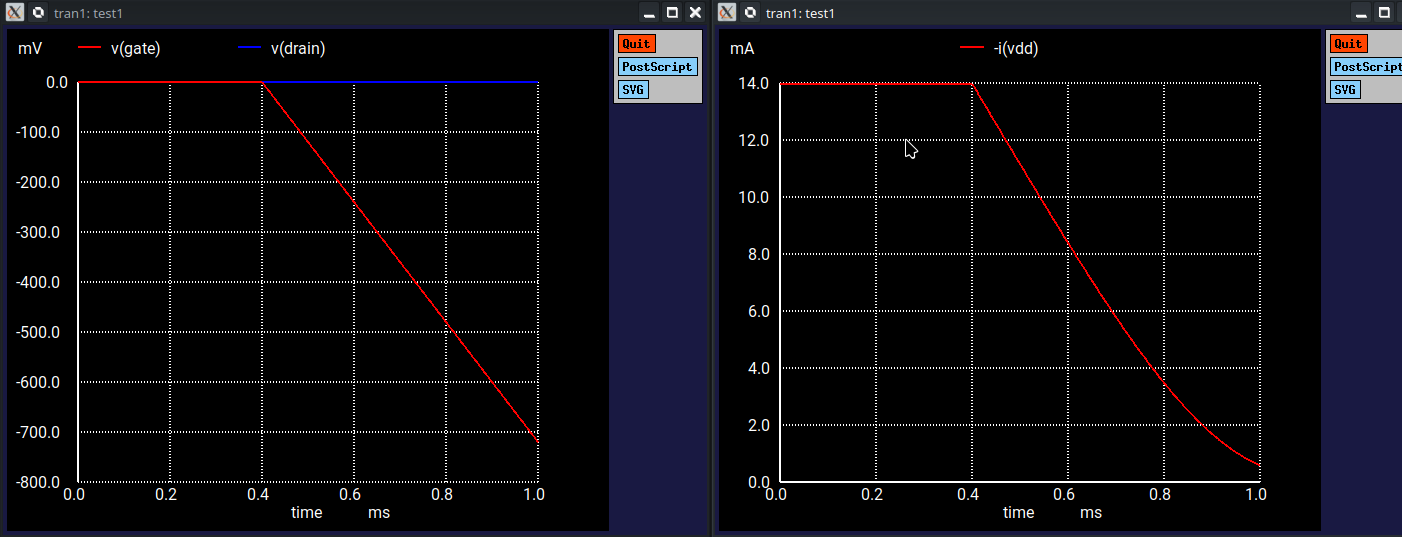The height and width of the screenshot is (537, 1402).
Task: Save the voltage plot using SVG button
Action: pyautogui.click(x=633, y=89)
